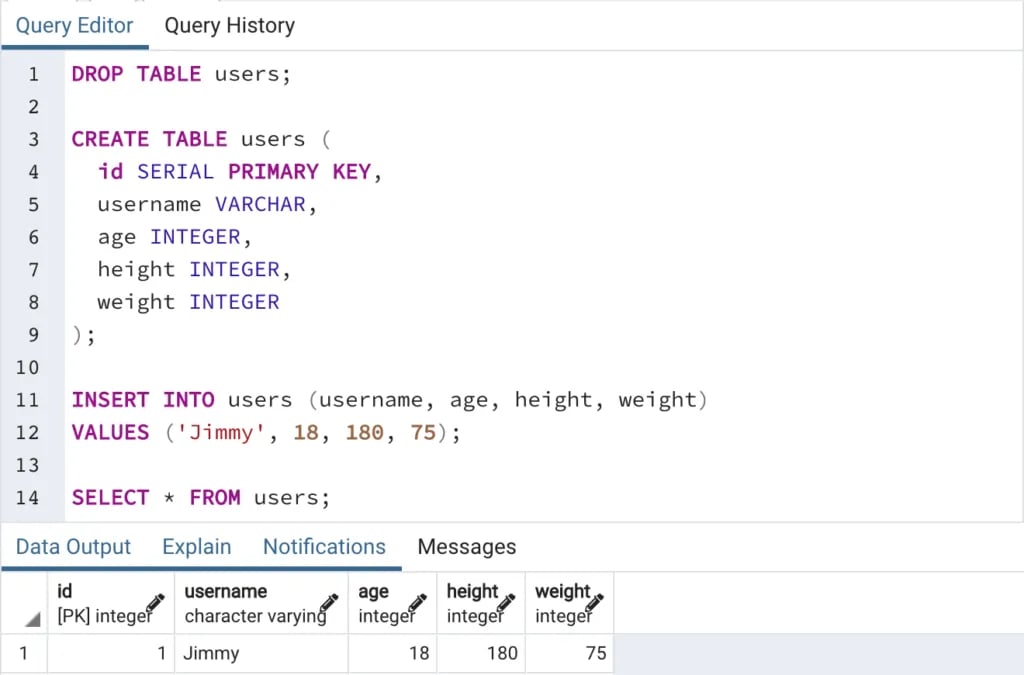The width and height of the screenshot is (1024, 675).
Task: Click the age value 18 cell
Action: (x=392, y=653)
